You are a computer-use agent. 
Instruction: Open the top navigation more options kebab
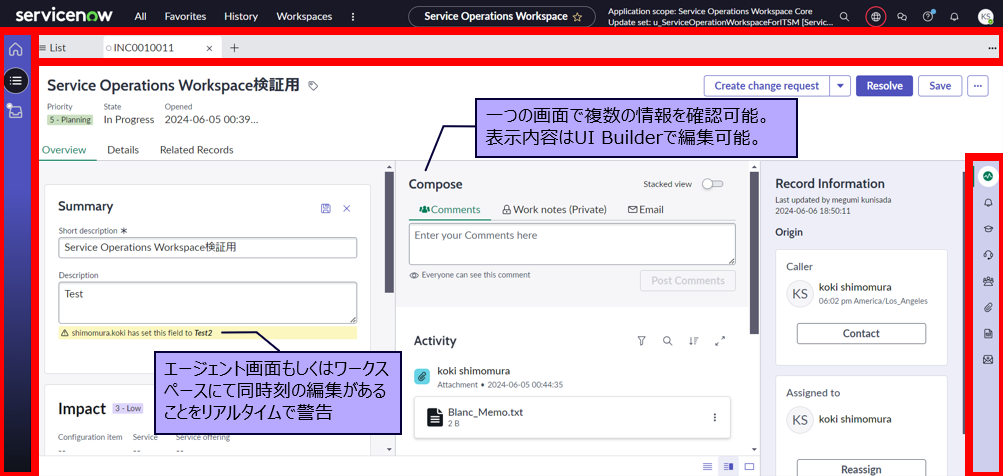[353, 17]
